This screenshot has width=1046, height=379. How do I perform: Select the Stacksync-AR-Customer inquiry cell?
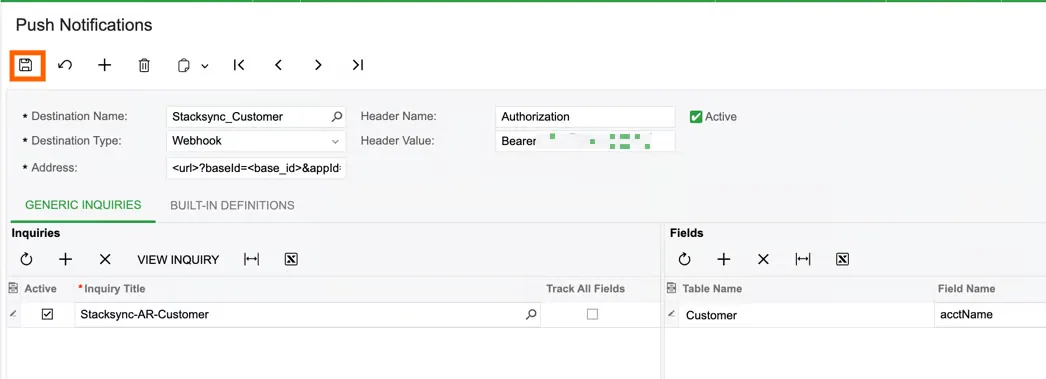pos(308,314)
